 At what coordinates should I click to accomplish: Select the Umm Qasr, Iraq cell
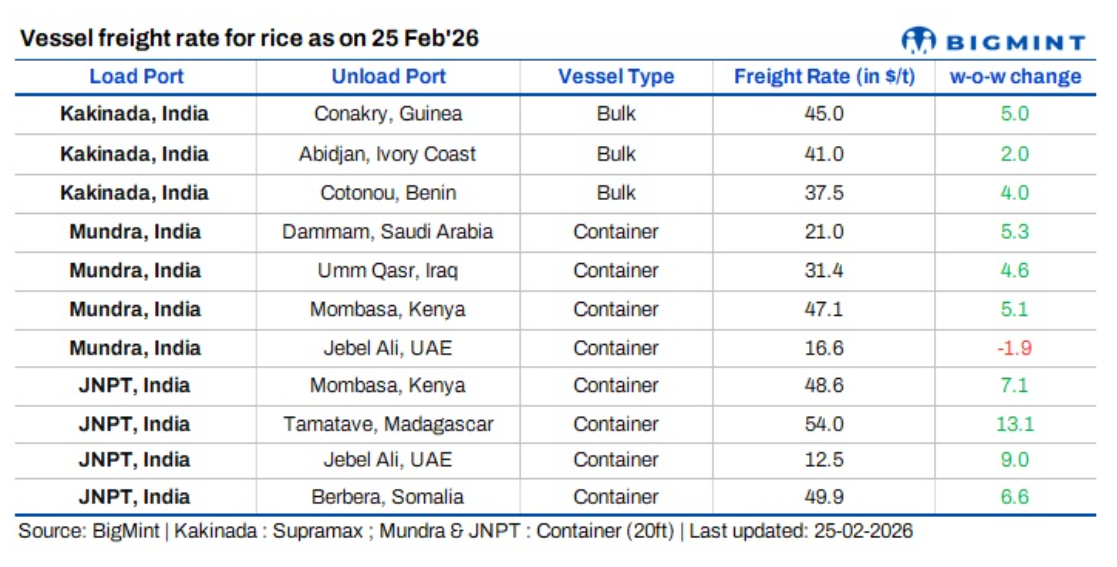pyautogui.click(x=388, y=271)
